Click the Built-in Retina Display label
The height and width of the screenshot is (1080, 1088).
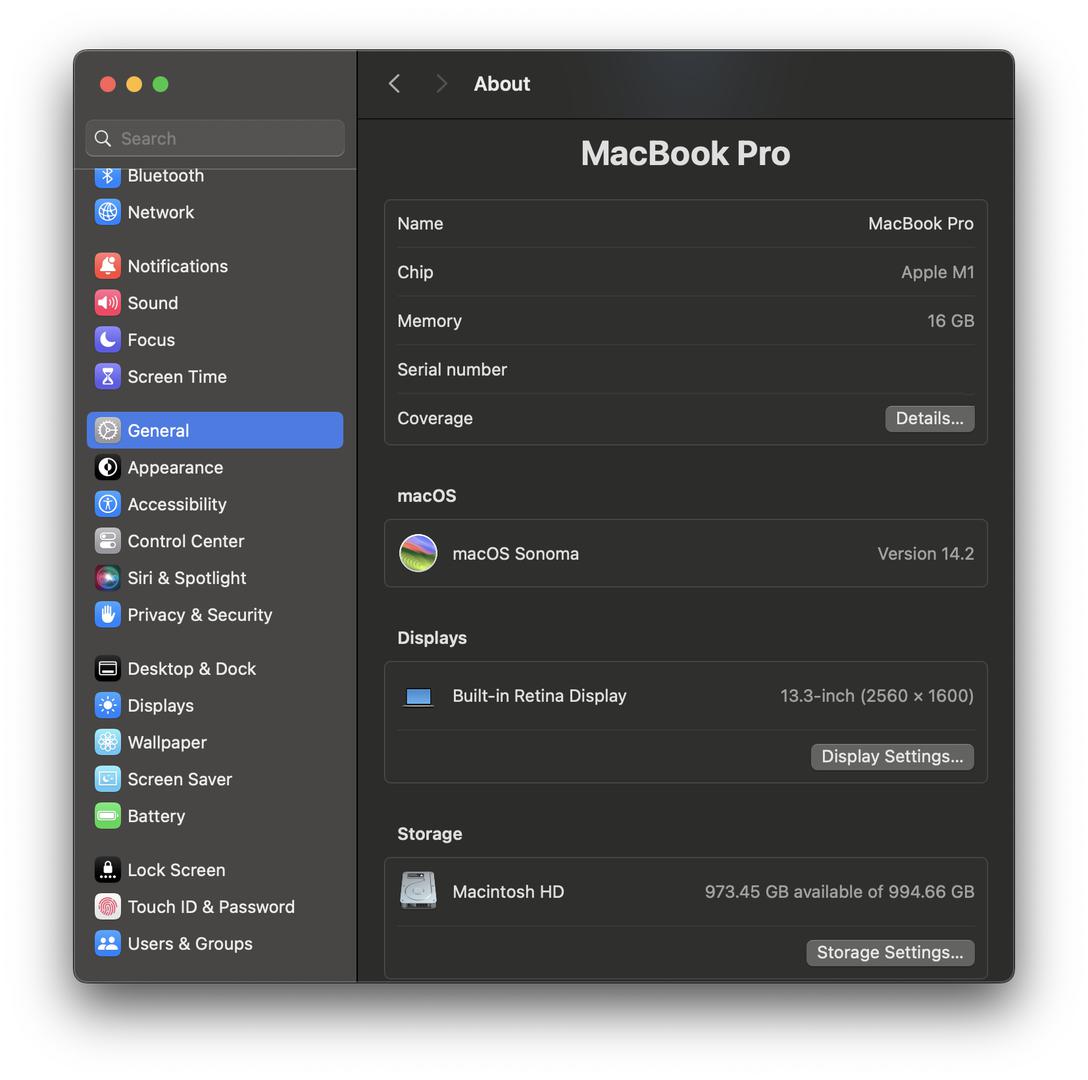(x=539, y=696)
